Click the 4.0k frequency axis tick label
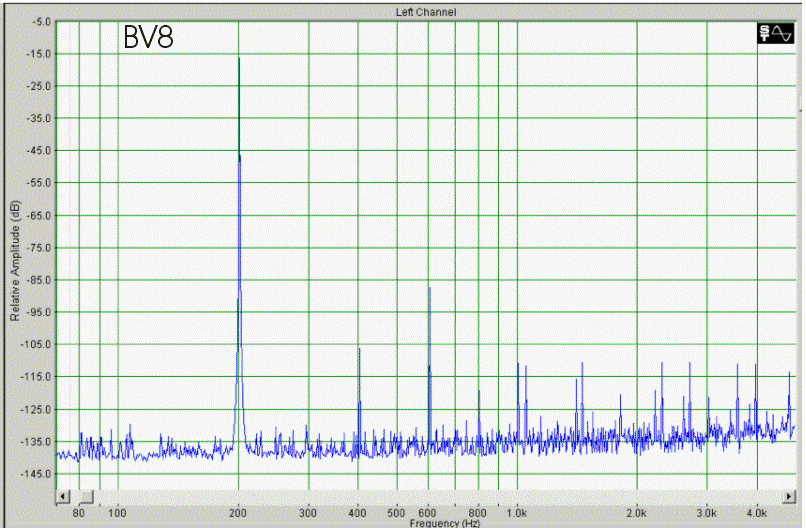The width and height of the screenshot is (806, 528). [x=756, y=511]
